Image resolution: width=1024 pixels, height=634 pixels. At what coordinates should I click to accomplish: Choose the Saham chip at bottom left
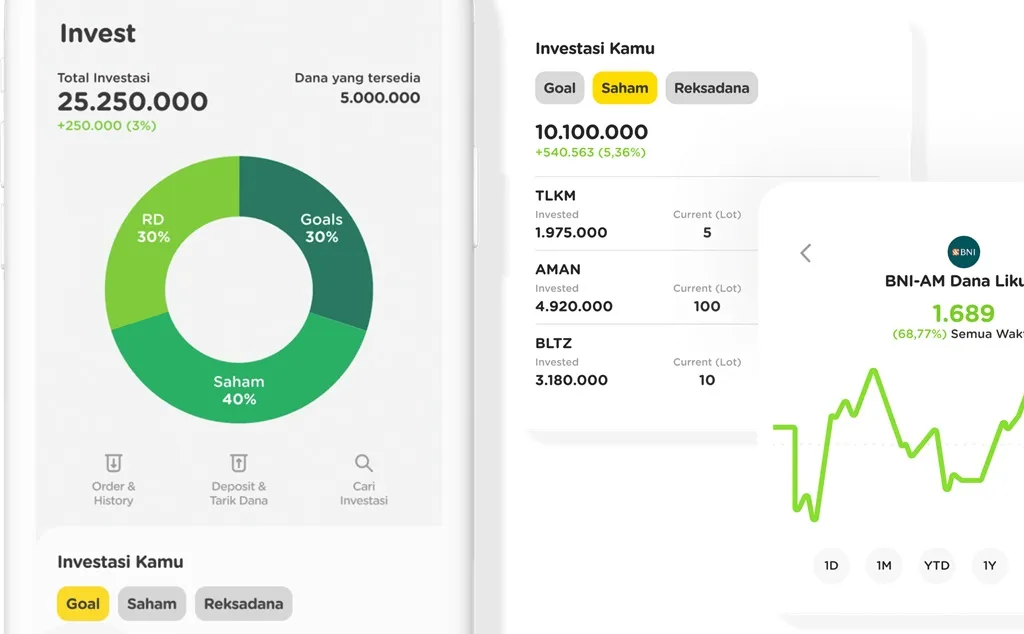point(152,603)
